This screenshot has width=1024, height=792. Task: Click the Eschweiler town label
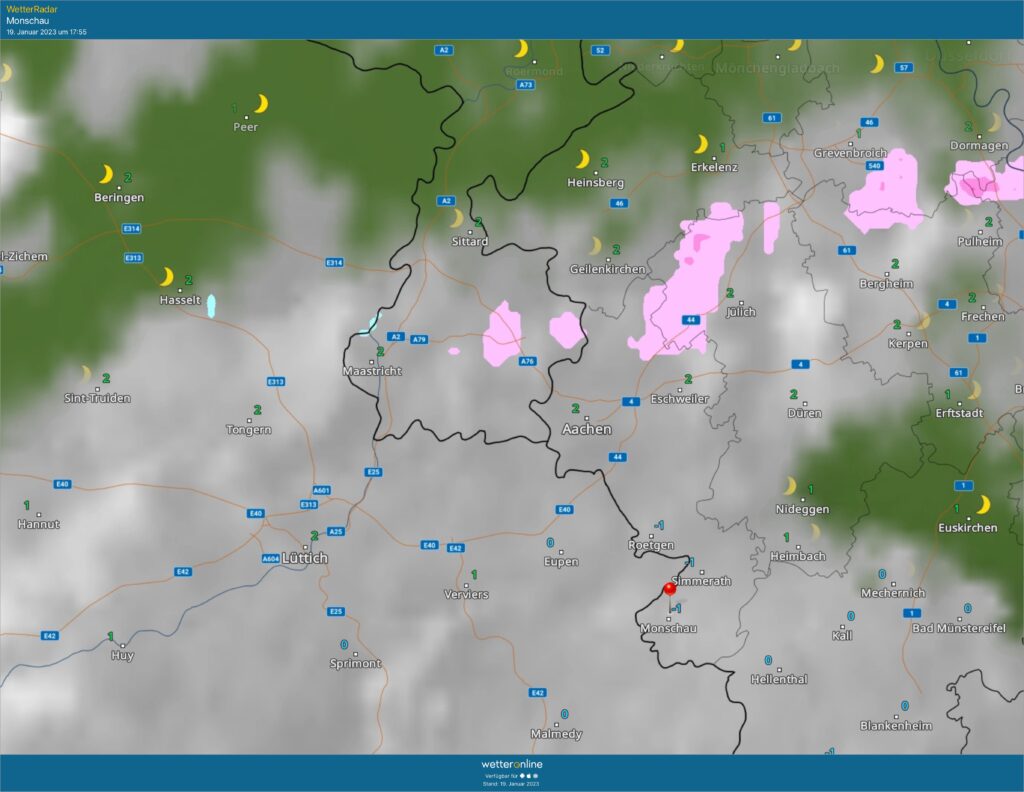[679, 399]
